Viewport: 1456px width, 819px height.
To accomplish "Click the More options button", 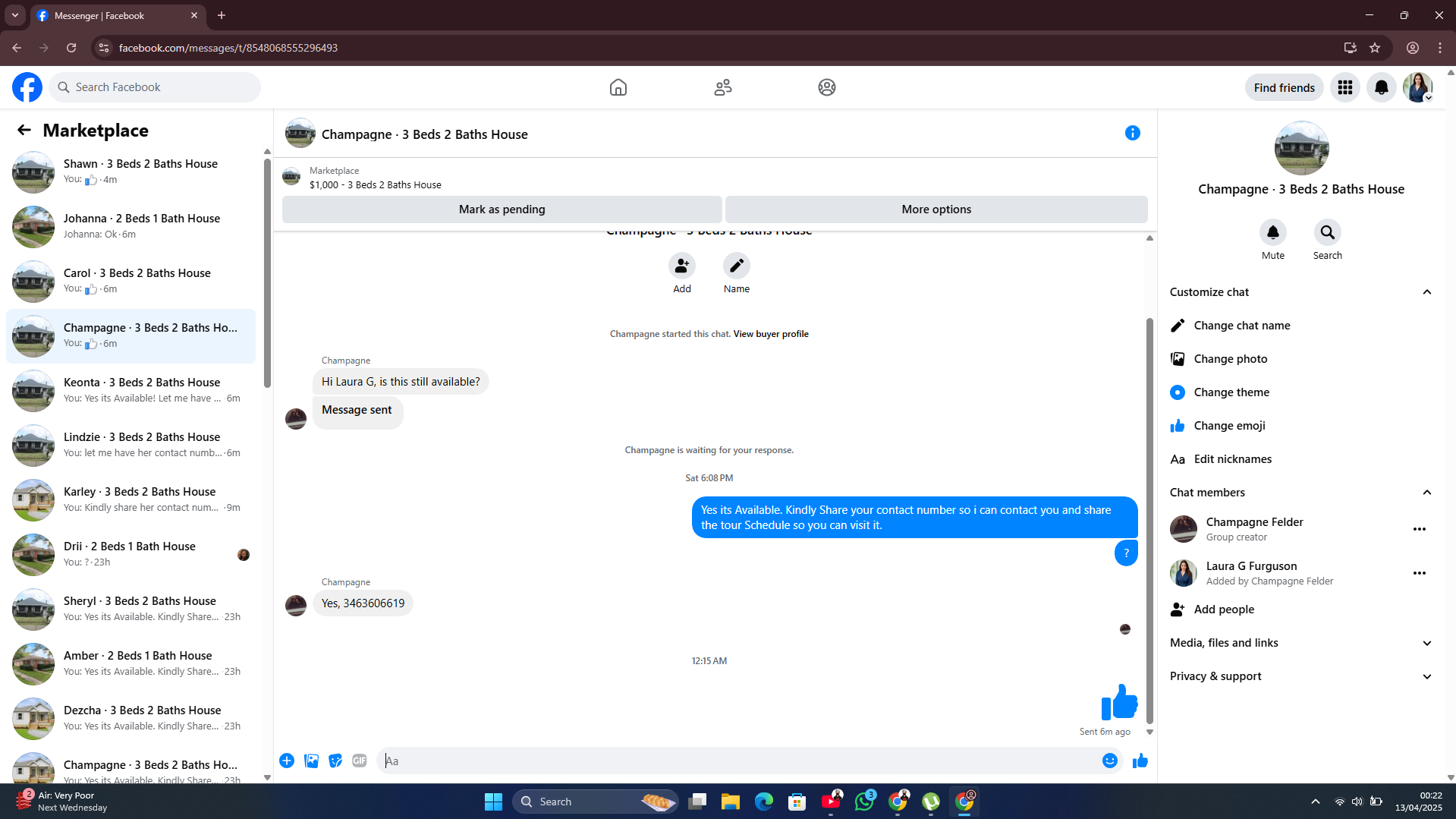I will (x=936, y=209).
